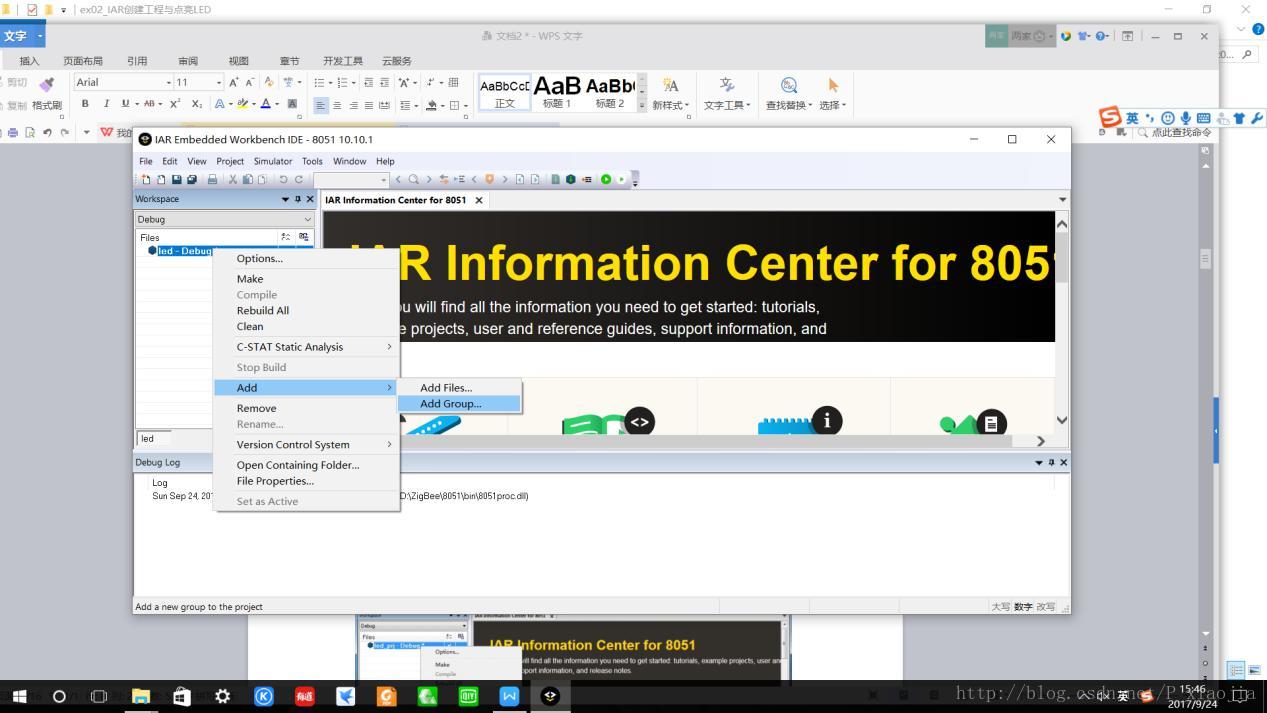
Task: Click the Windows Start button
Action: (19, 696)
